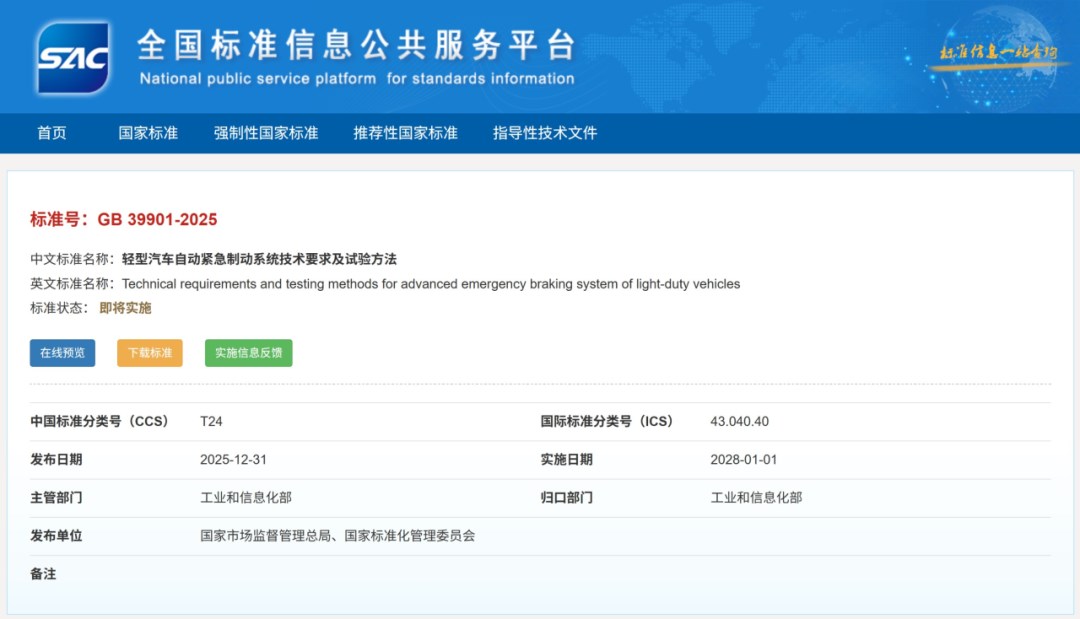Switch to the 推荐性国家标准 section

[x=405, y=133]
